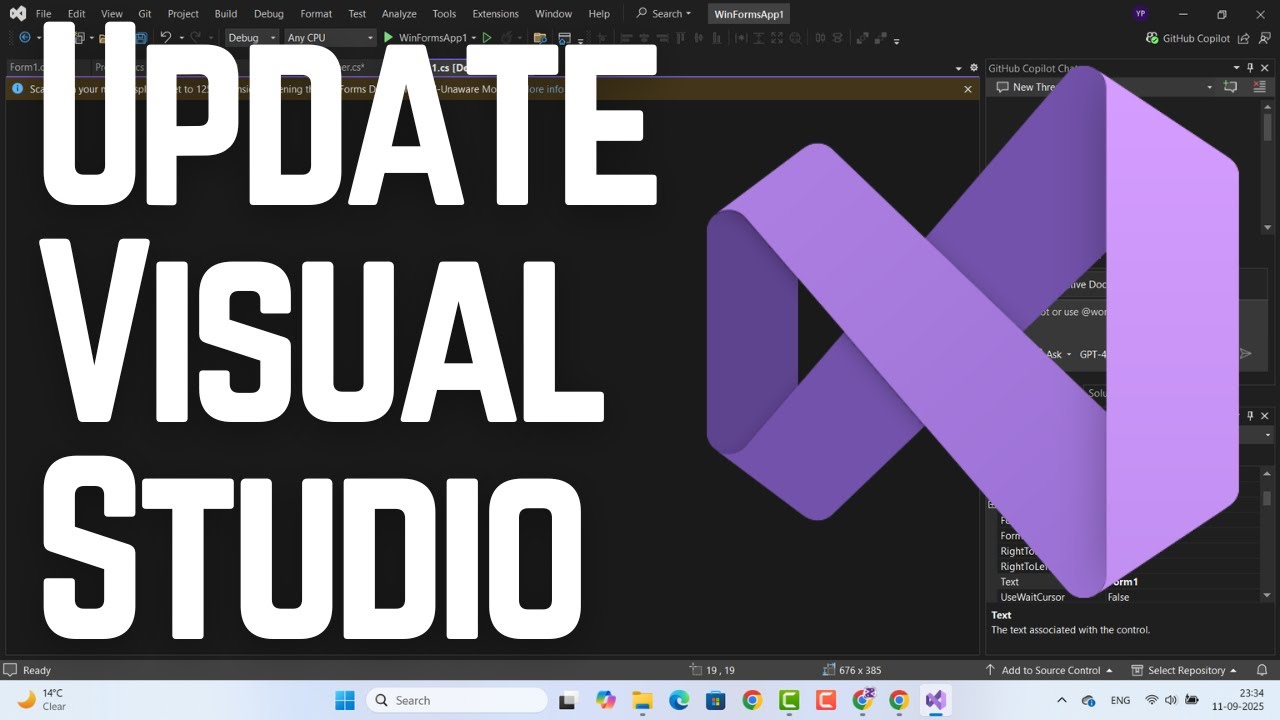
Task: Pin the GitHub Copilot Chat panel
Action: coord(1250,68)
